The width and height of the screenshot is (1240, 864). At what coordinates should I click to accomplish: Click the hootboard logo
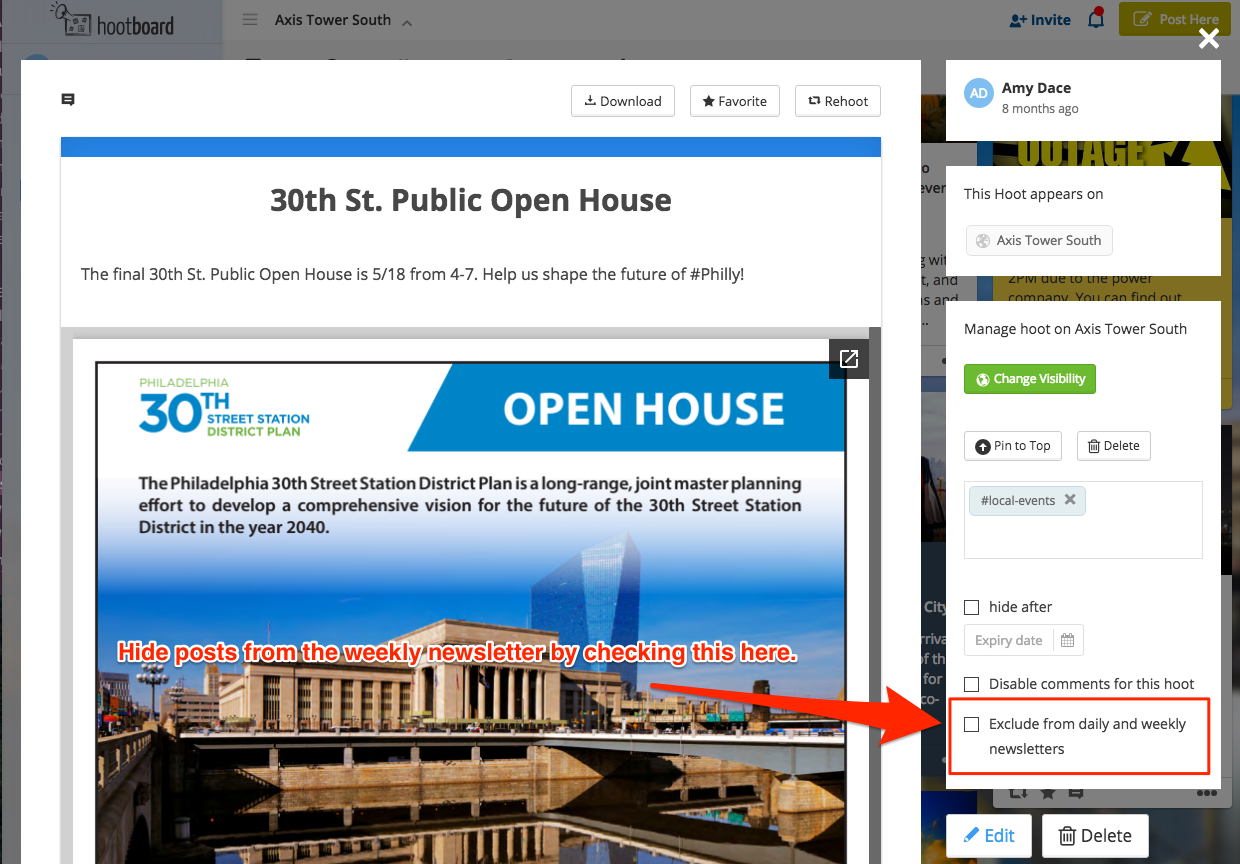(x=111, y=19)
